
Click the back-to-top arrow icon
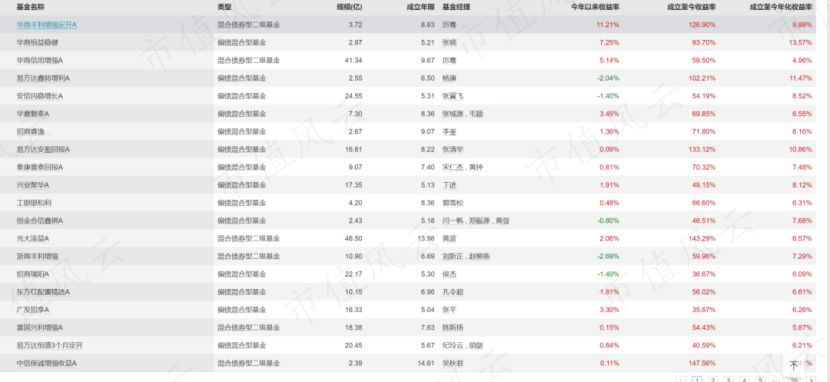coord(793,365)
